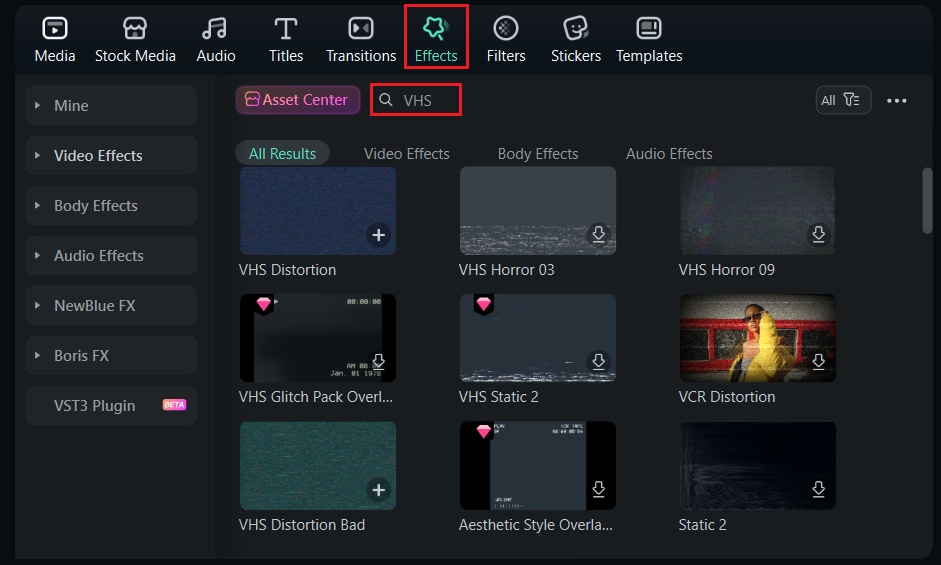Add VHS Distortion with plus icon

tap(379, 235)
